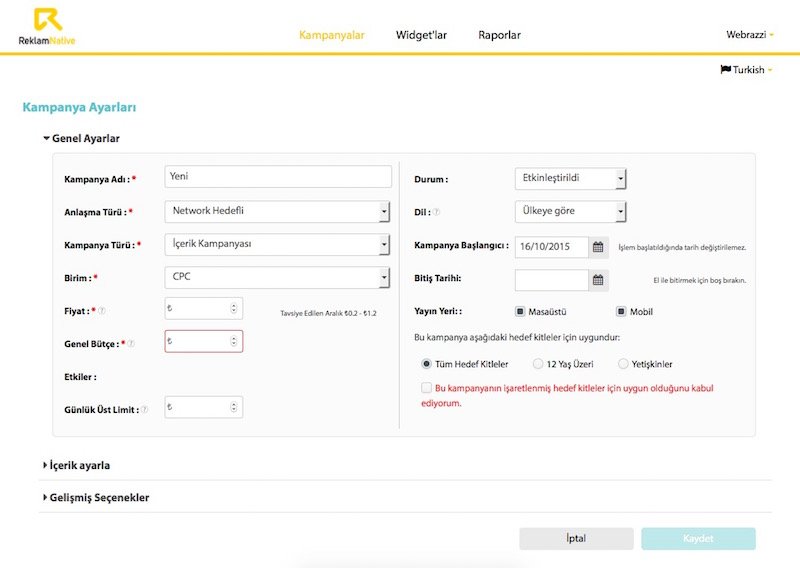This screenshot has width=800, height=568.
Task: Toggle the Mobil checkbox
Action: tap(621, 312)
